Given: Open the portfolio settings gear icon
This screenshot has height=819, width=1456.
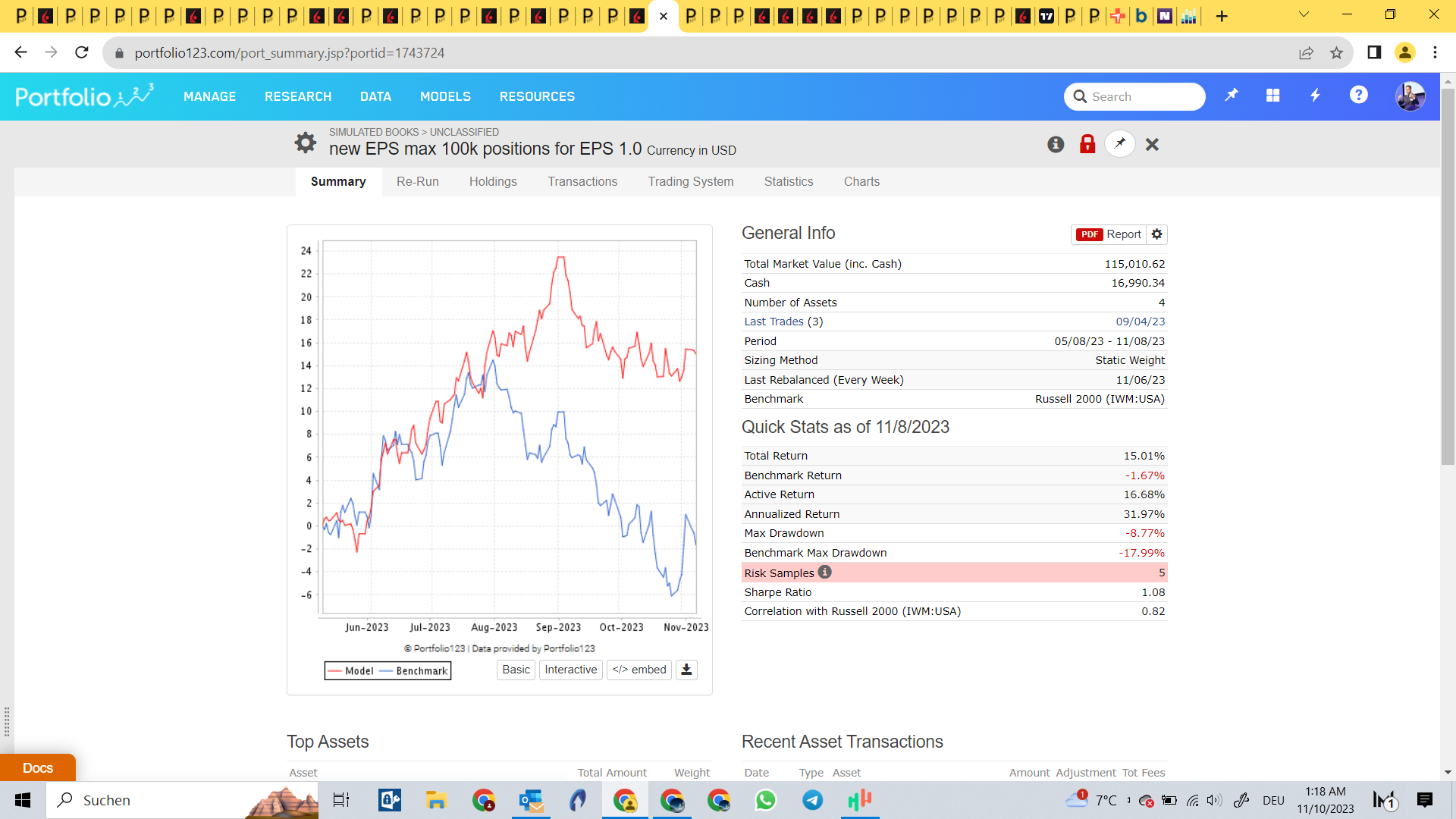Looking at the screenshot, I should point(305,143).
